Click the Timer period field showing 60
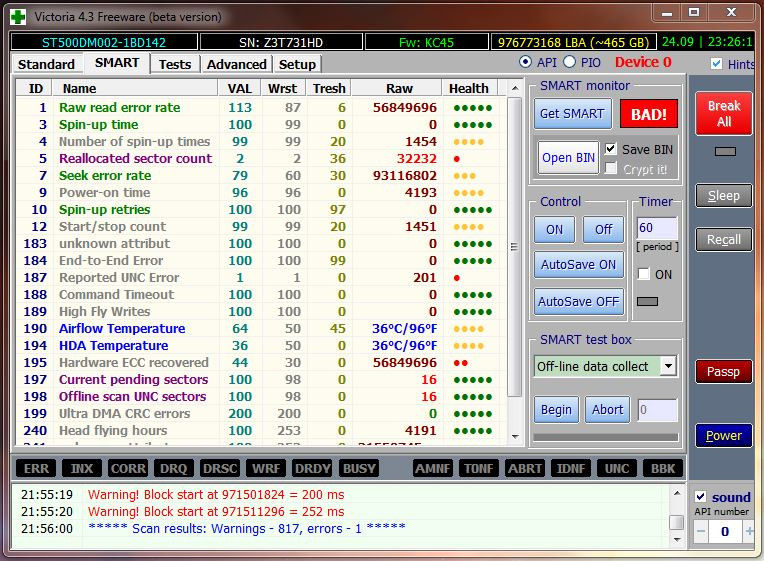 point(657,228)
